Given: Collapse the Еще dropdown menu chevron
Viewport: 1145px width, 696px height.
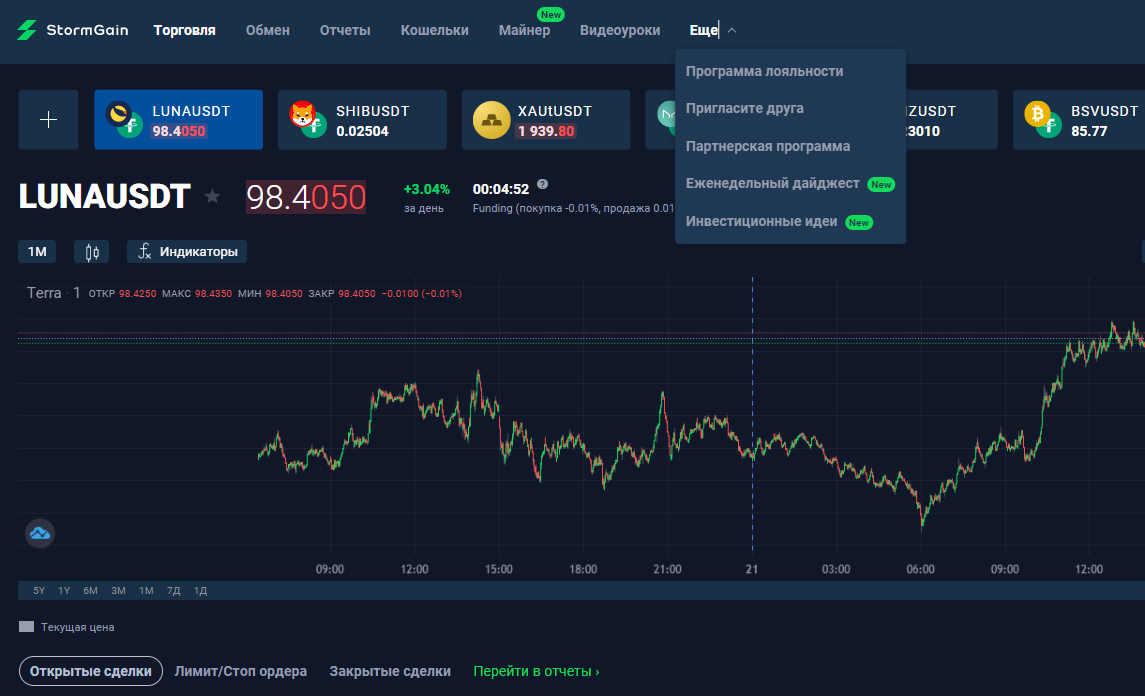Looking at the screenshot, I should (x=732, y=31).
